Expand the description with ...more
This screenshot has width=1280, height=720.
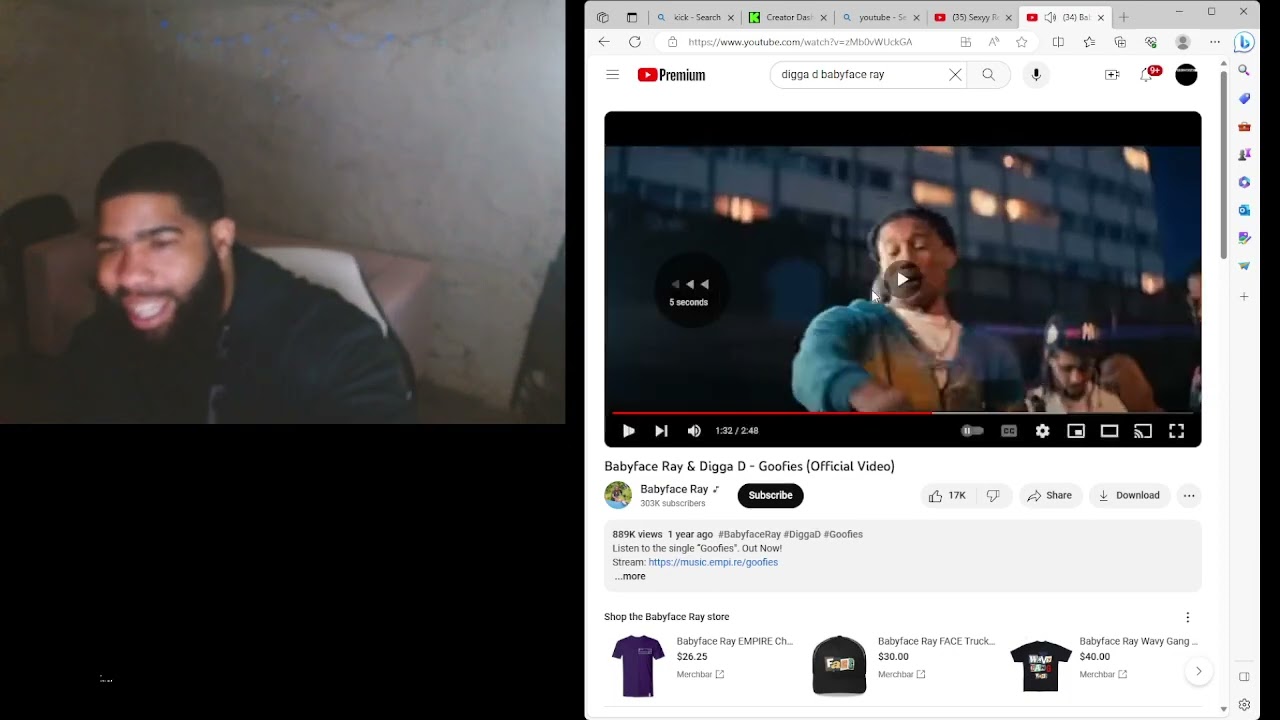click(x=630, y=576)
